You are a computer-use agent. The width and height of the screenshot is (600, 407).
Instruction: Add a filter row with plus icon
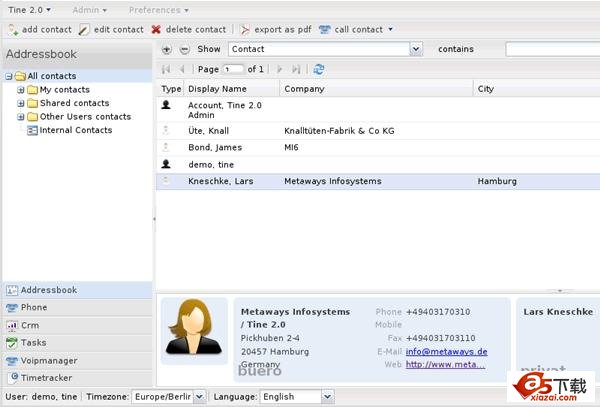pos(167,49)
